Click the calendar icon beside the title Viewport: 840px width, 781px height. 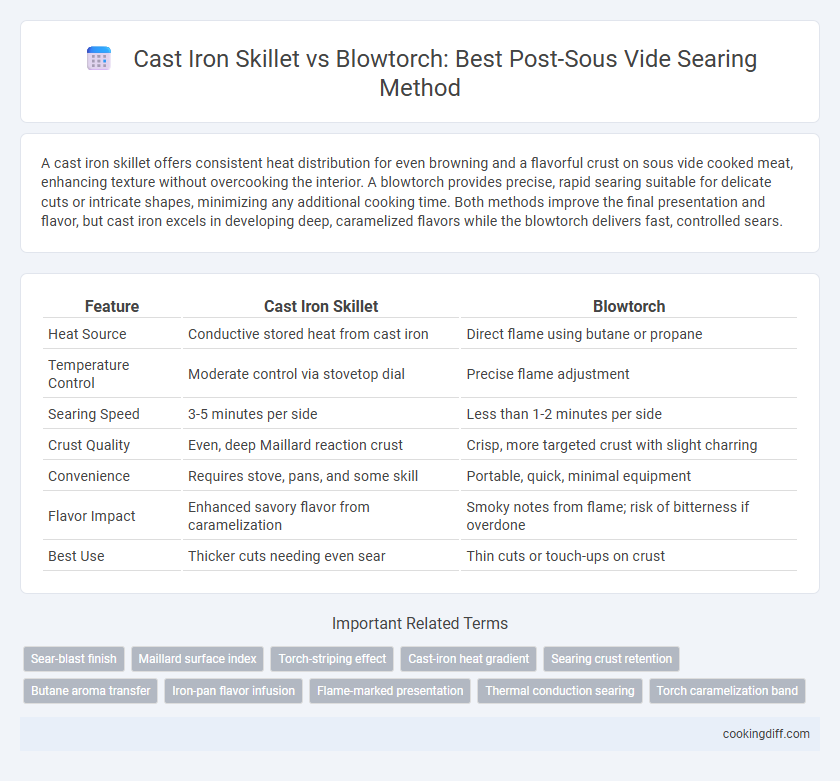pos(99,58)
